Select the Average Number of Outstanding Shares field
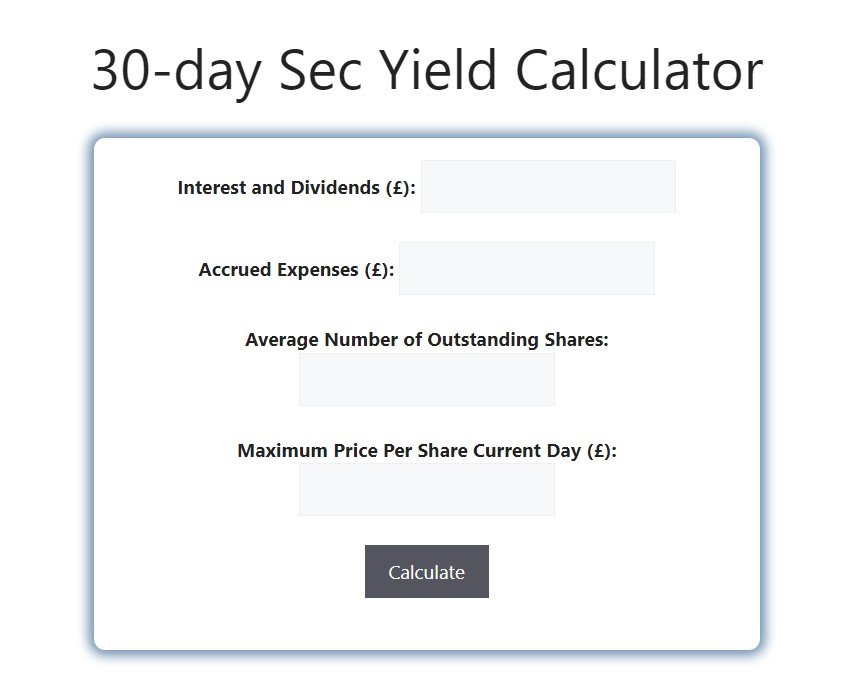This screenshot has width=855, height=688. pos(427,379)
